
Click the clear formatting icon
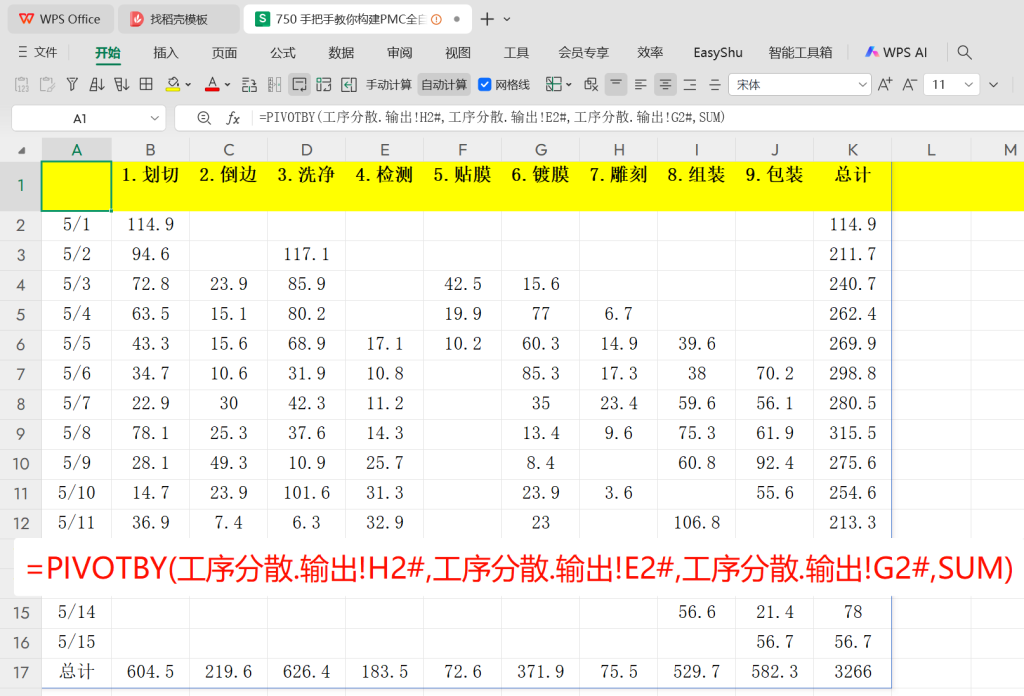pos(591,85)
